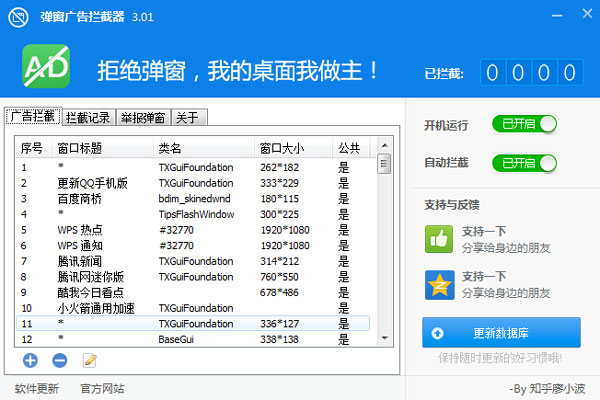Screen dimensions: 600x400
Task: Open the 软件更新 link
Action: 37,388
